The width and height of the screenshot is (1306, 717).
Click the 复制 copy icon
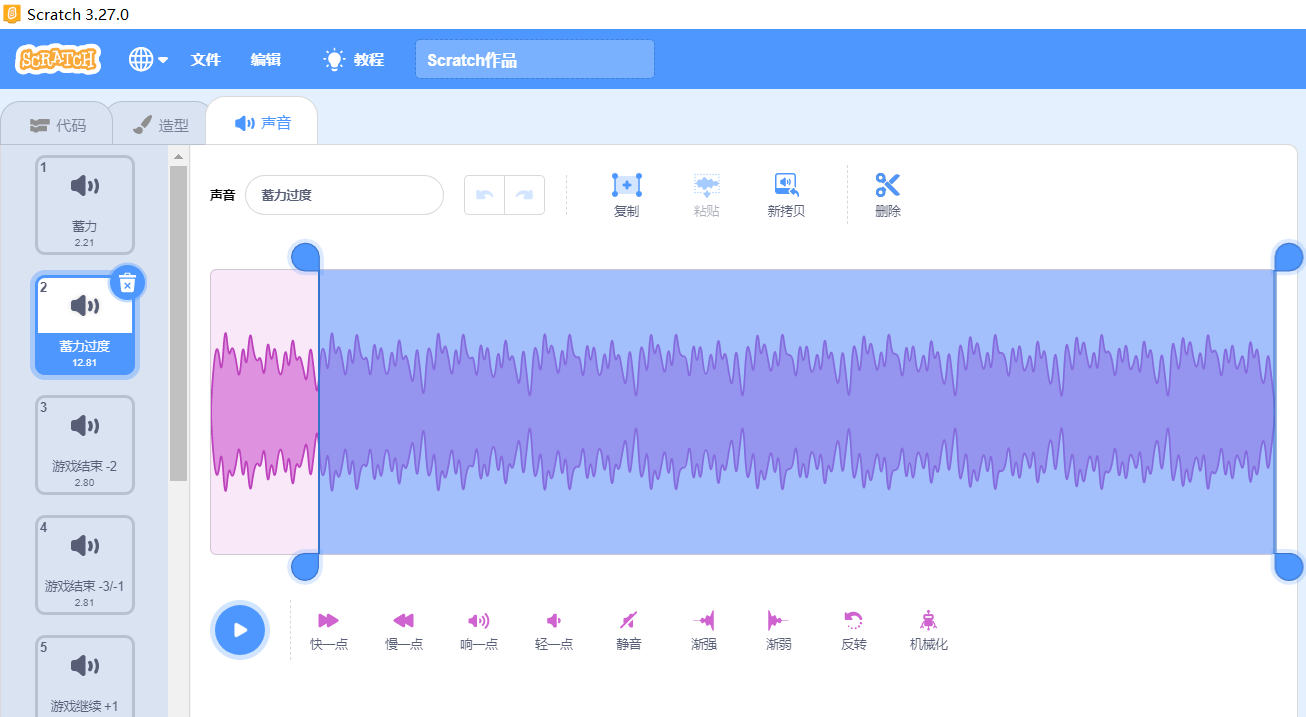(626, 195)
